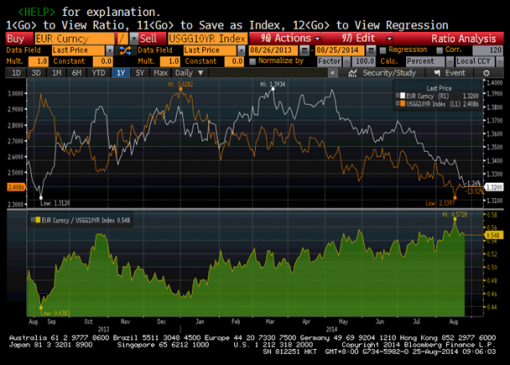This screenshot has width=510, height=365.
Task: Select the 1M time range tab
Action: 57,73
